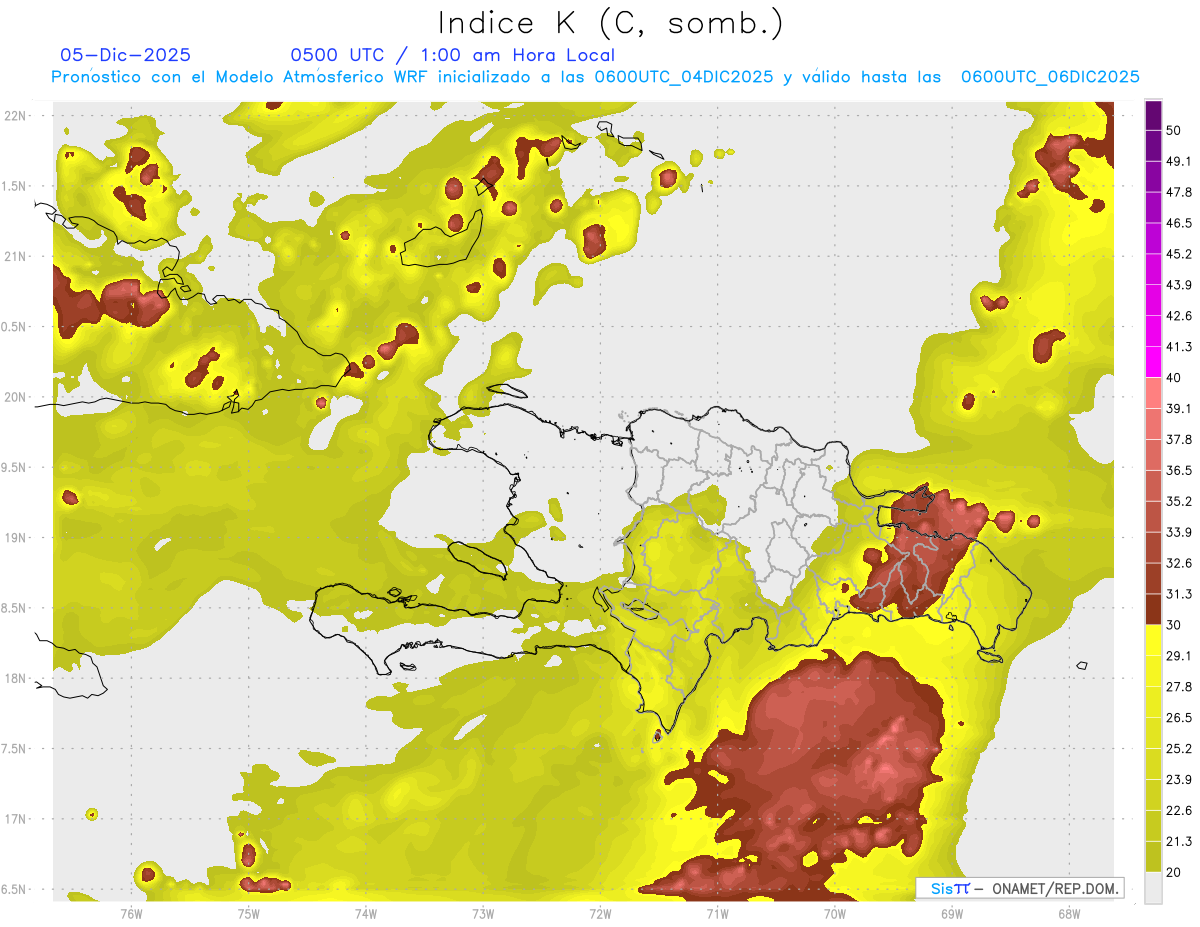This screenshot has height=927, width=1200.
Task: Click the longitude axis label '71W'
Action: 717,913
